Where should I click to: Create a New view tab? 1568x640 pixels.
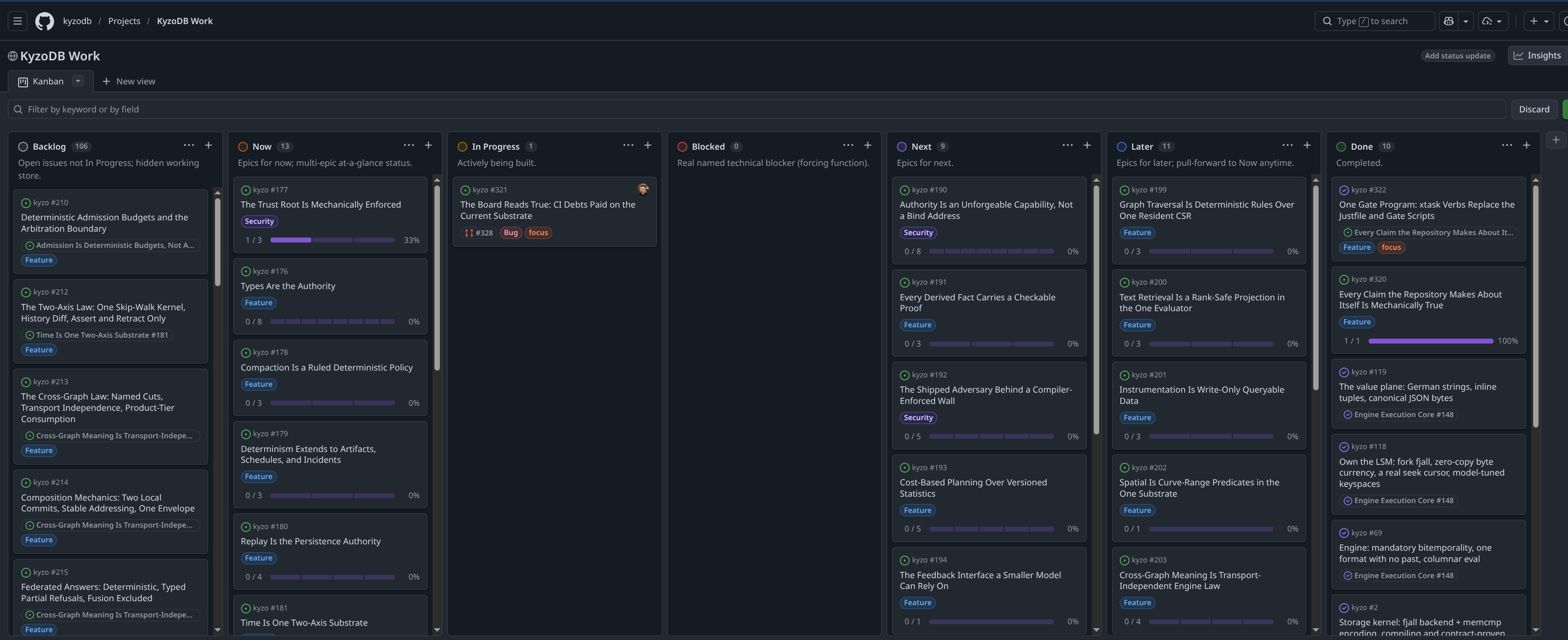(129, 81)
